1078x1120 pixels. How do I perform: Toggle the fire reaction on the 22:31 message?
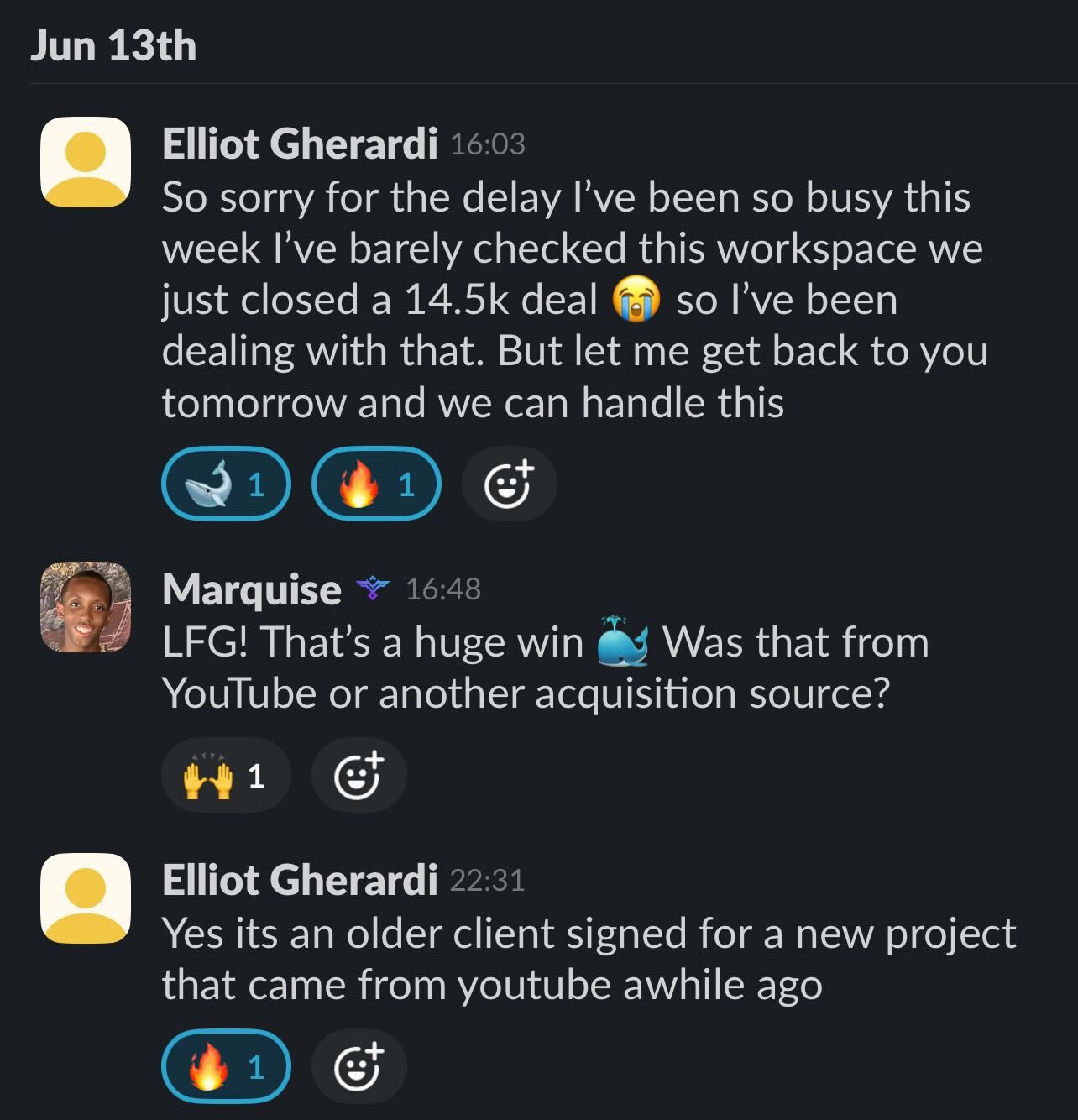pyautogui.click(x=226, y=1065)
